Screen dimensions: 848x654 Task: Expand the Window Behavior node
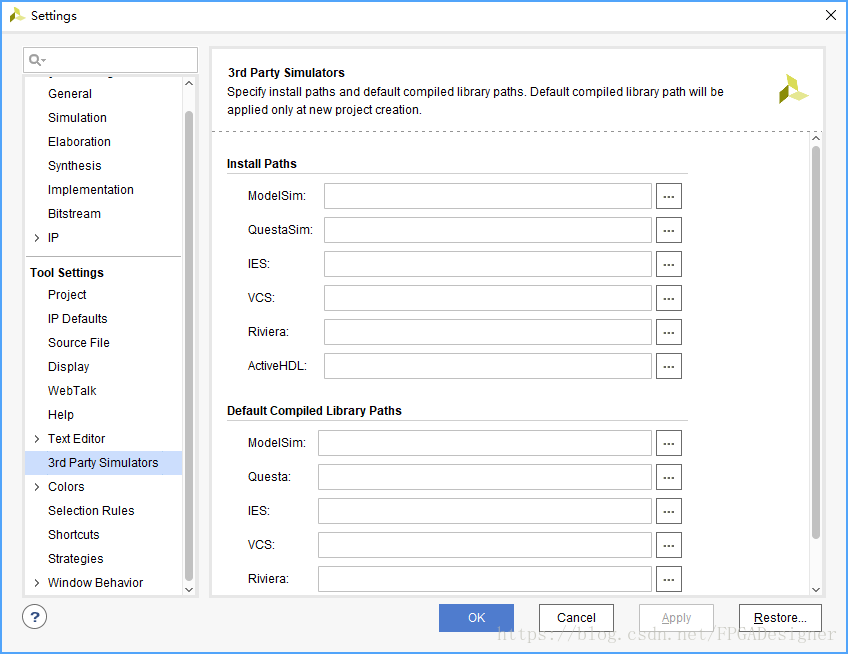pyautogui.click(x=36, y=583)
